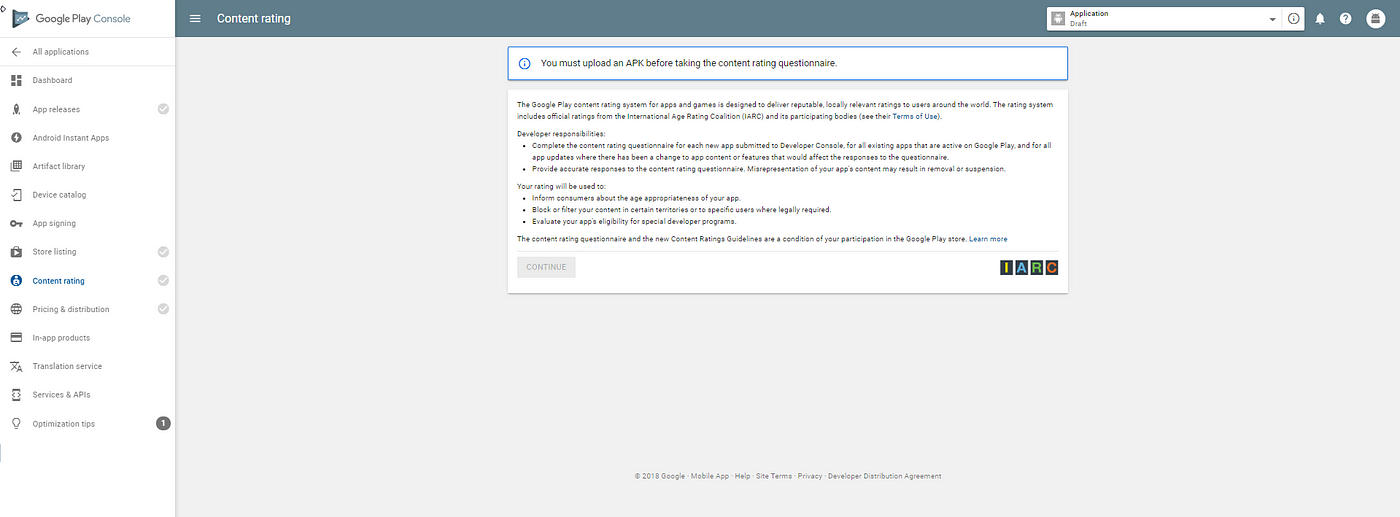Click the CONTINUE button
Screen dimensions: 1400x517
coord(546,267)
